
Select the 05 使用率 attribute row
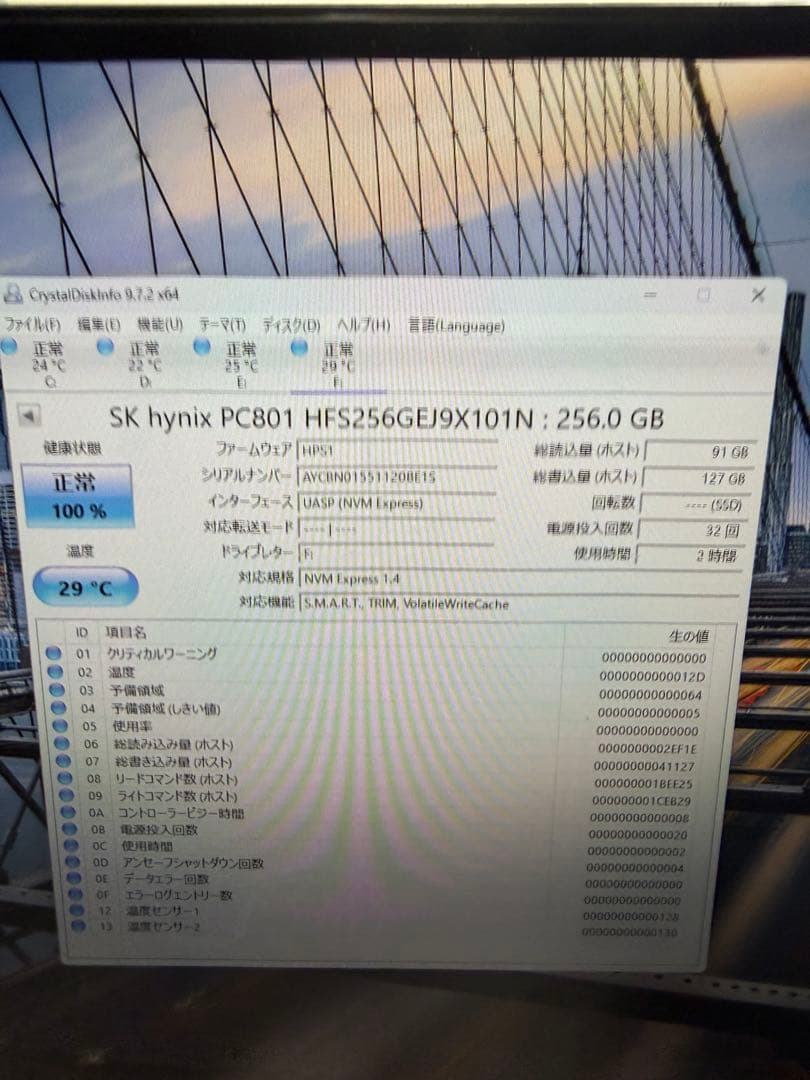[x=379, y=727]
